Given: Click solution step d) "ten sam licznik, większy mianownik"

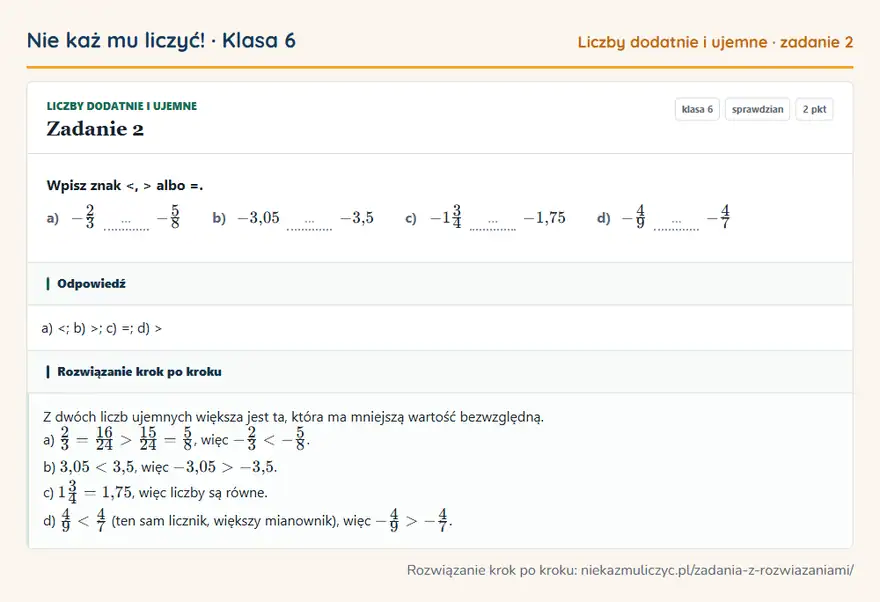Looking at the screenshot, I should tap(248, 520).
